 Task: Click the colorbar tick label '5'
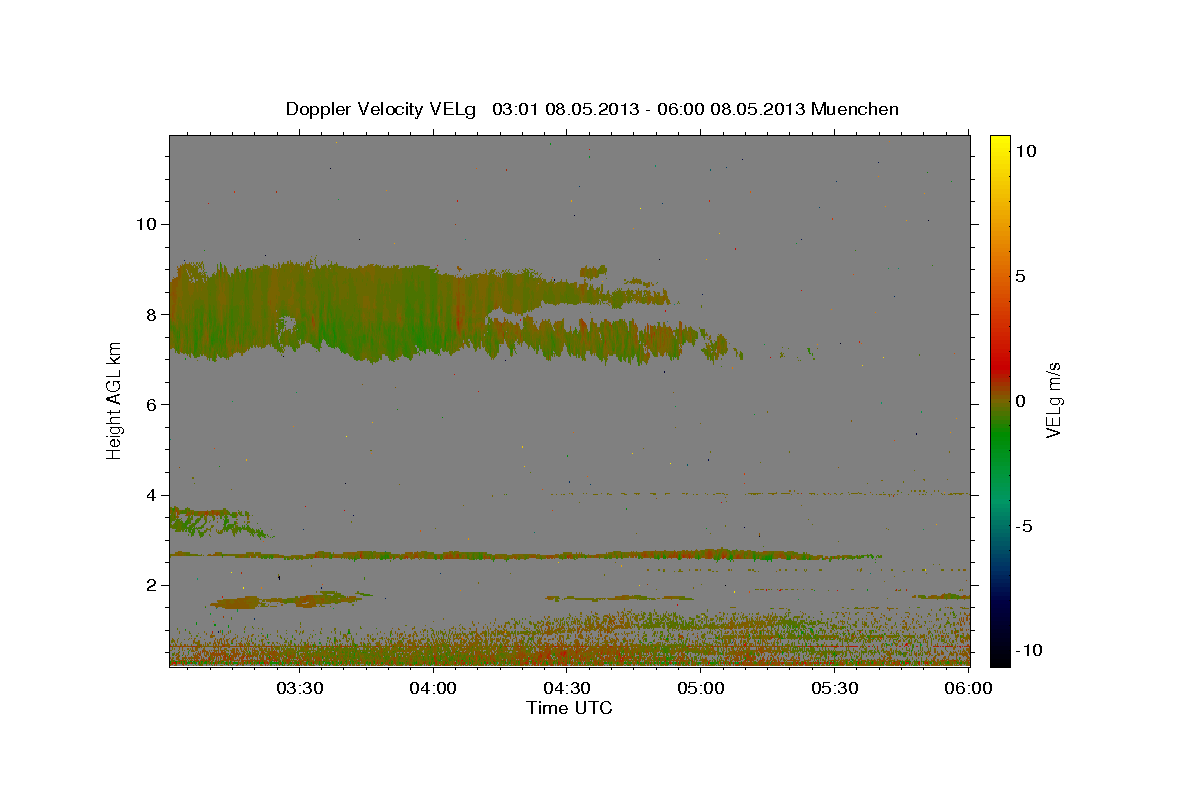pos(1020,276)
